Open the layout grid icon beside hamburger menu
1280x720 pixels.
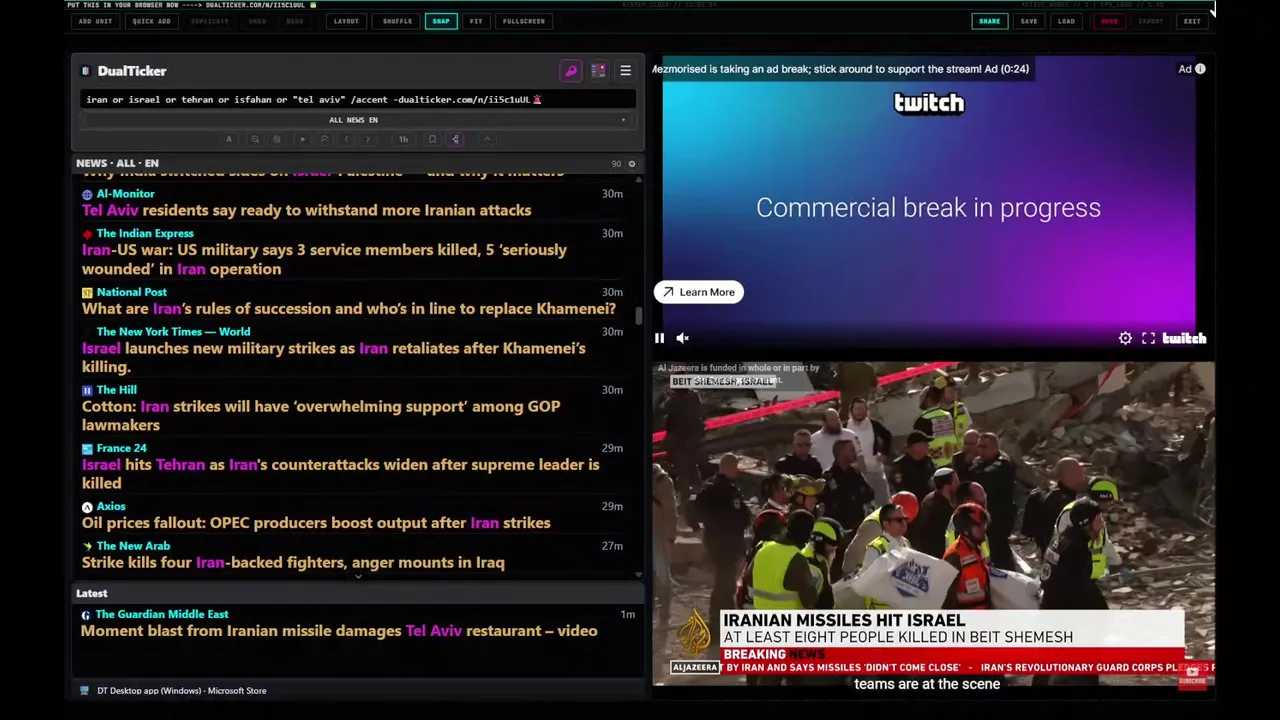(x=598, y=71)
